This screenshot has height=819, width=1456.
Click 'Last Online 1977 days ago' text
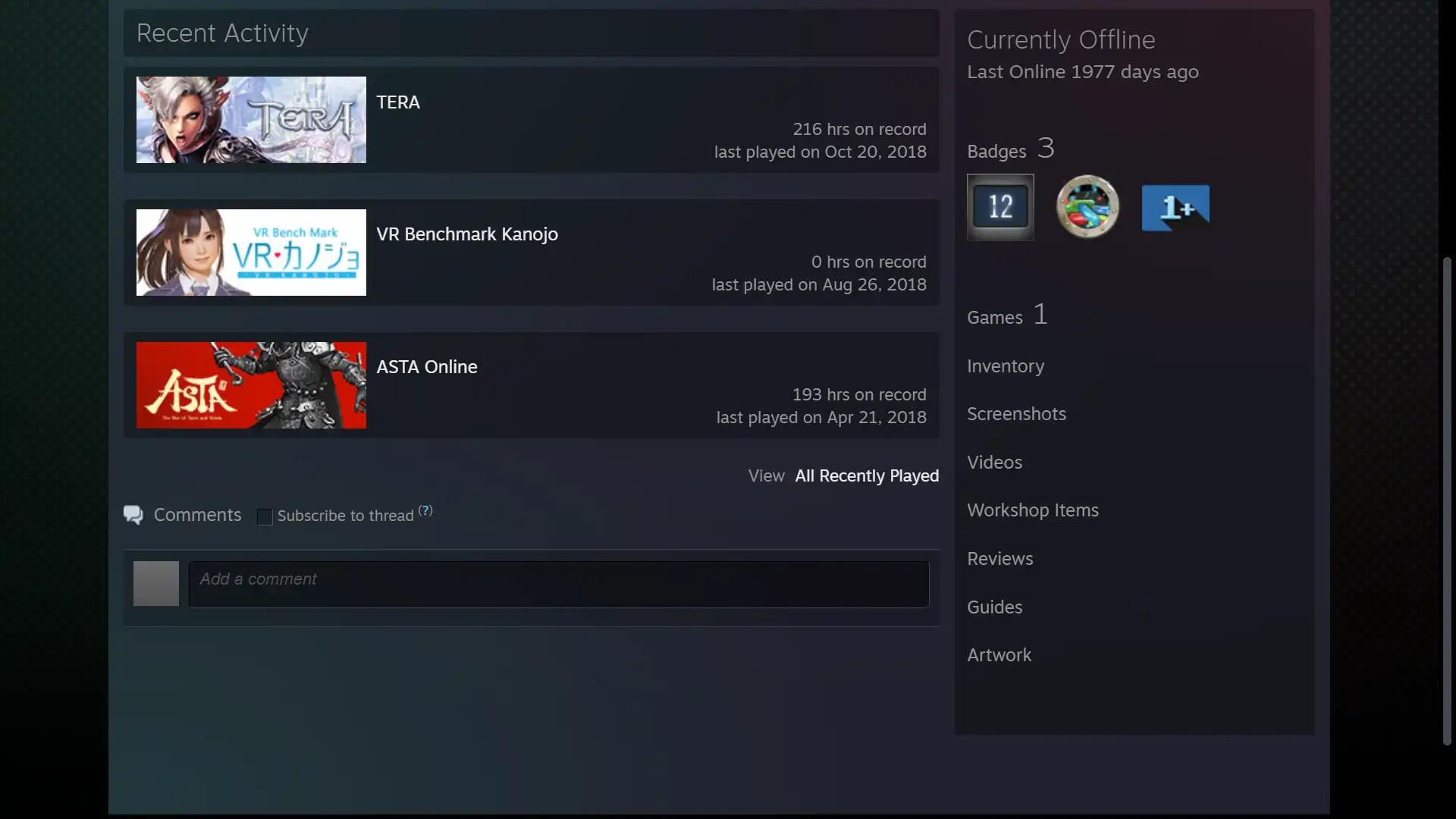(1082, 72)
